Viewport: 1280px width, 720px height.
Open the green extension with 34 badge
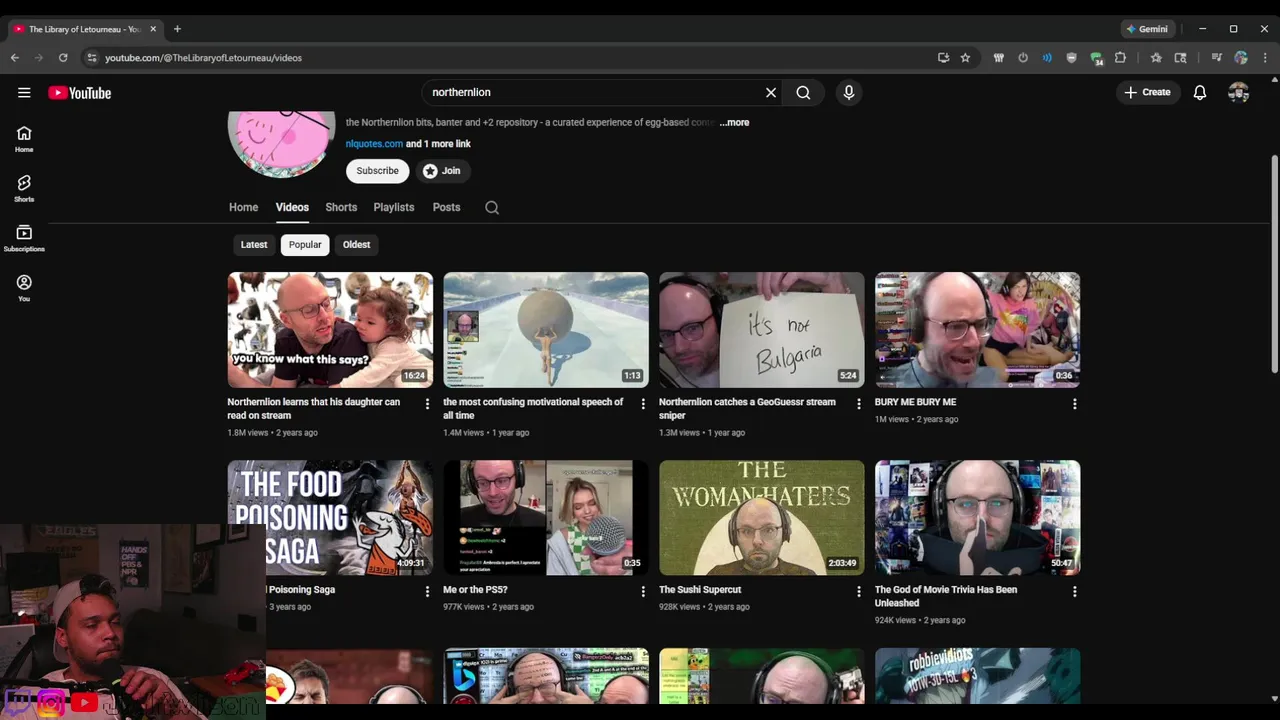tap(1096, 59)
